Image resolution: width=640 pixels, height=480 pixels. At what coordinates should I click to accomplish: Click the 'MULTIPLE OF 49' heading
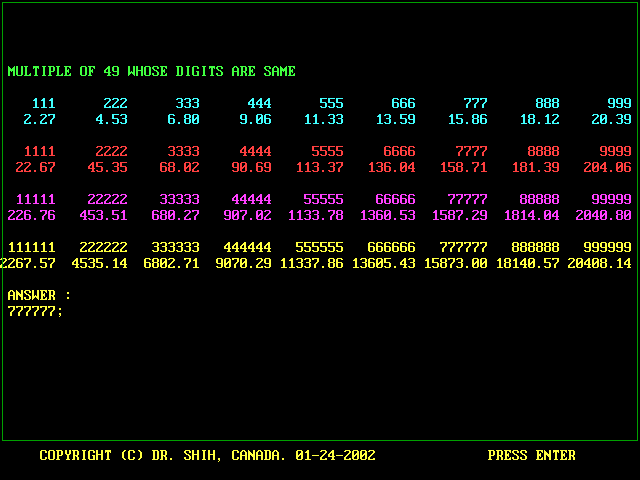tap(151, 72)
